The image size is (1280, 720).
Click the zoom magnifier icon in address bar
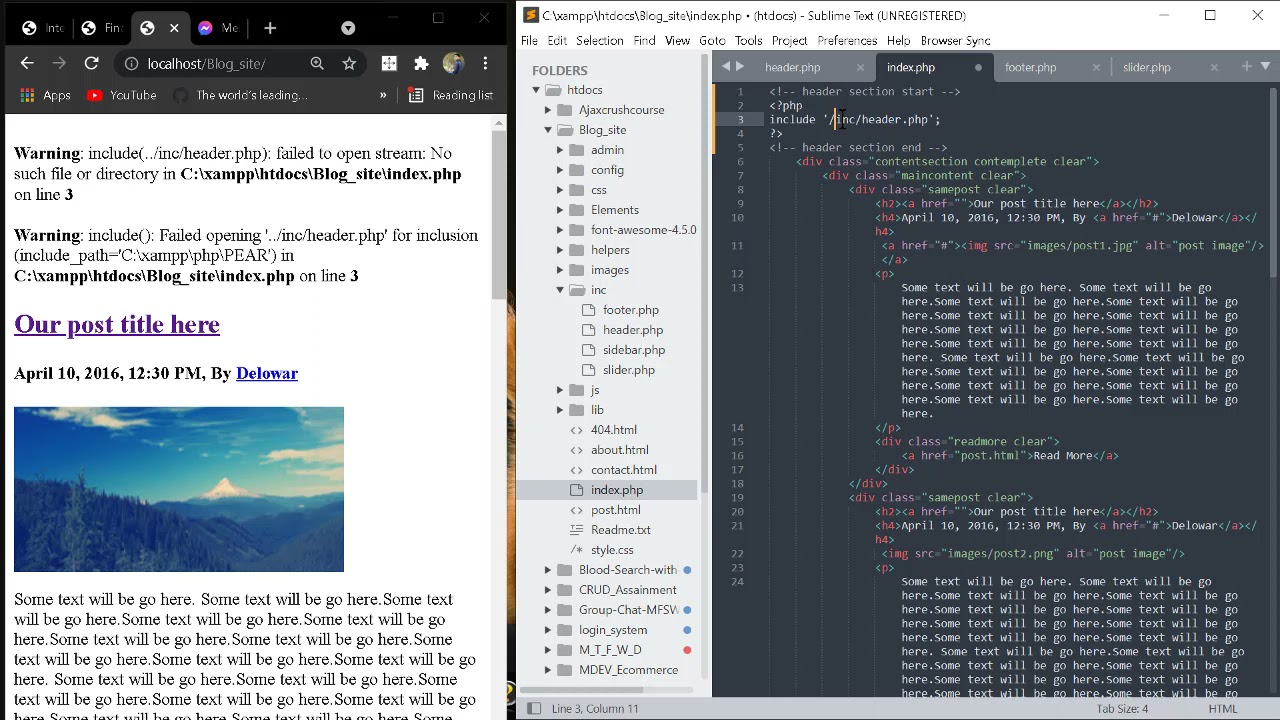(317, 64)
